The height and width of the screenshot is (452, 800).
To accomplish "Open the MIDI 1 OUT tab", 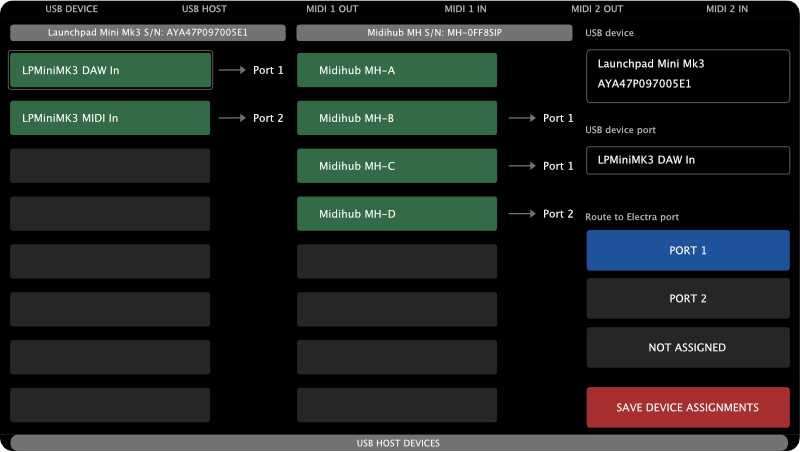I will click(332, 9).
